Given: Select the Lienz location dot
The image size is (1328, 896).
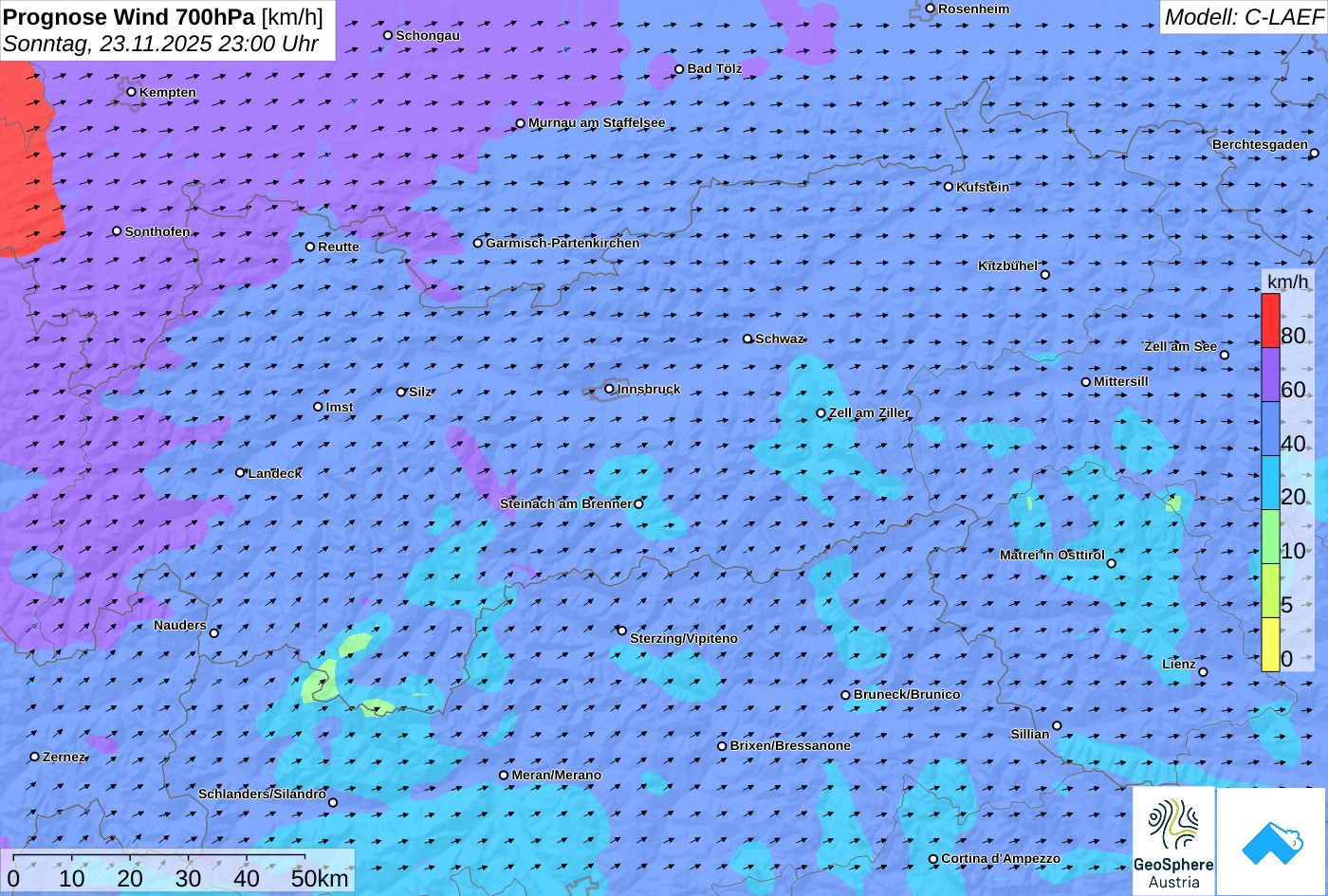Looking at the screenshot, I should (1203, 672).
